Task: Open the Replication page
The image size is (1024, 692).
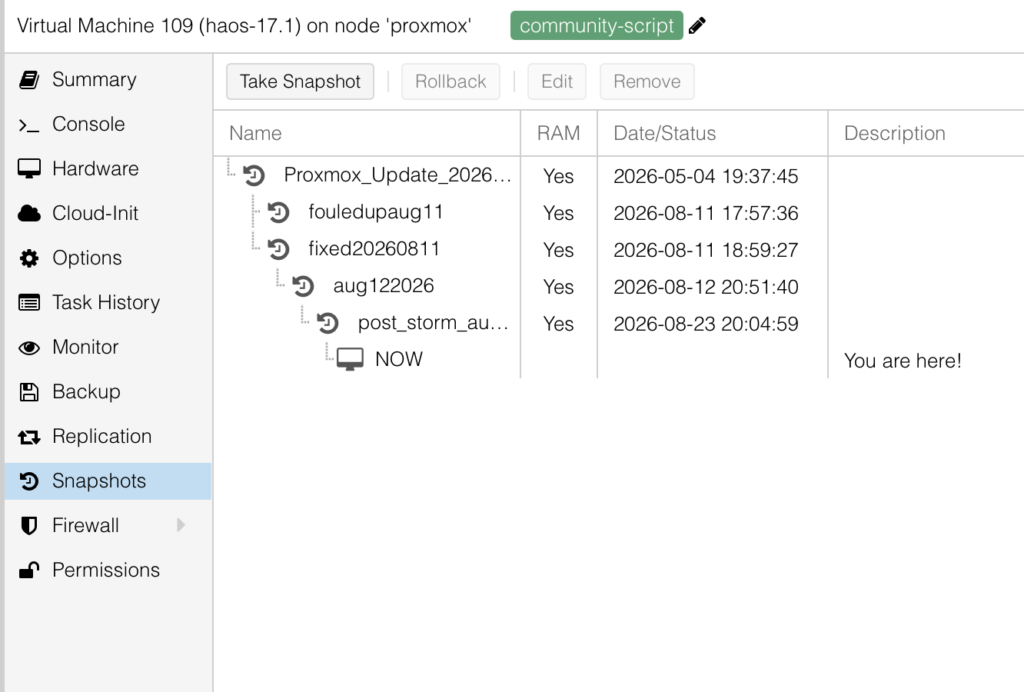Action: click(x=108, y=436)
